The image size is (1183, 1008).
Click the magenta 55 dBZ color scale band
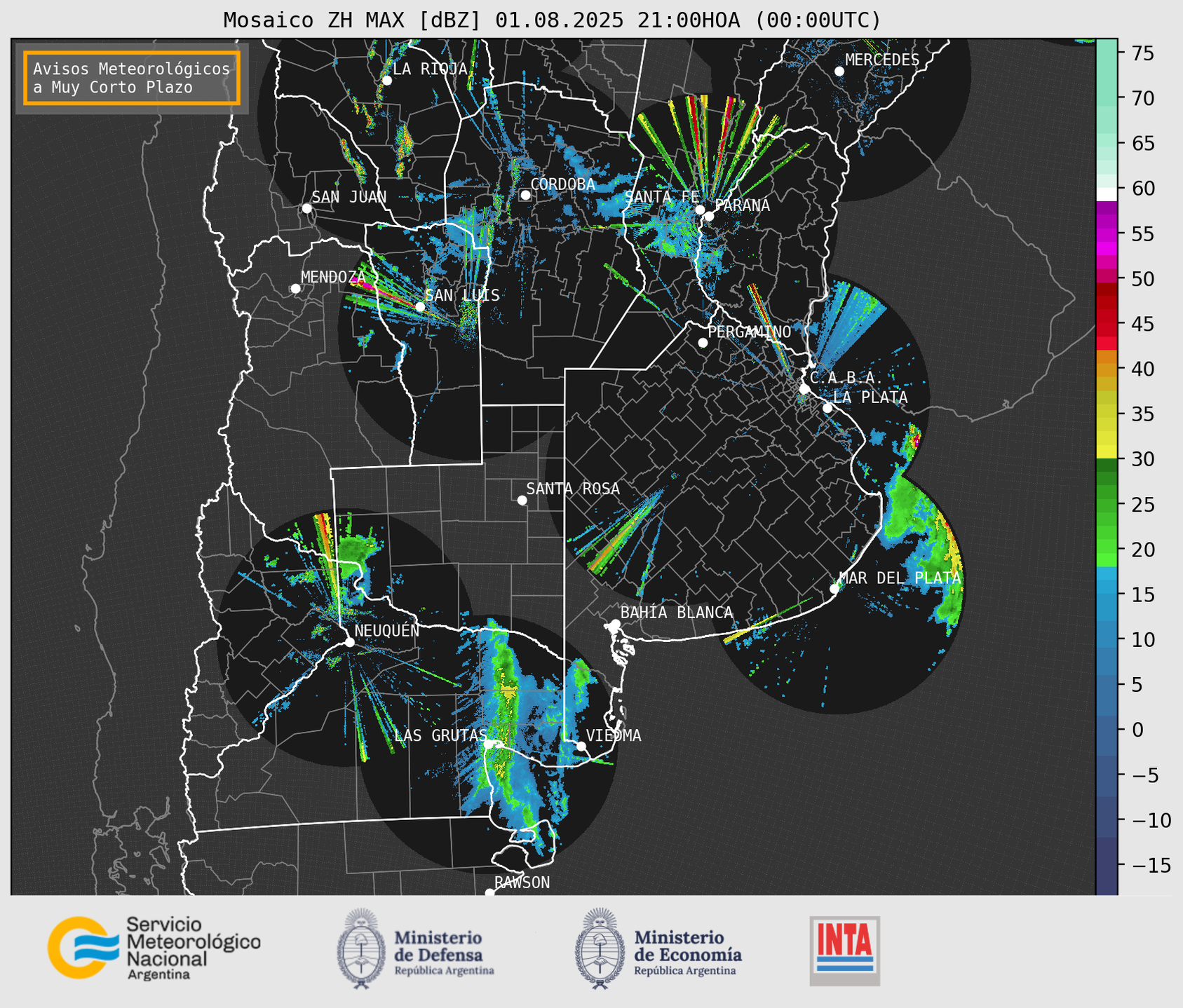[x=1106, y=235]
